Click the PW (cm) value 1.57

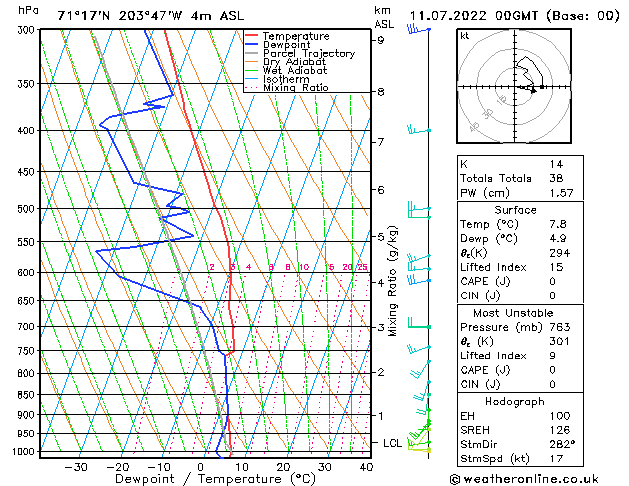[562, 193]
